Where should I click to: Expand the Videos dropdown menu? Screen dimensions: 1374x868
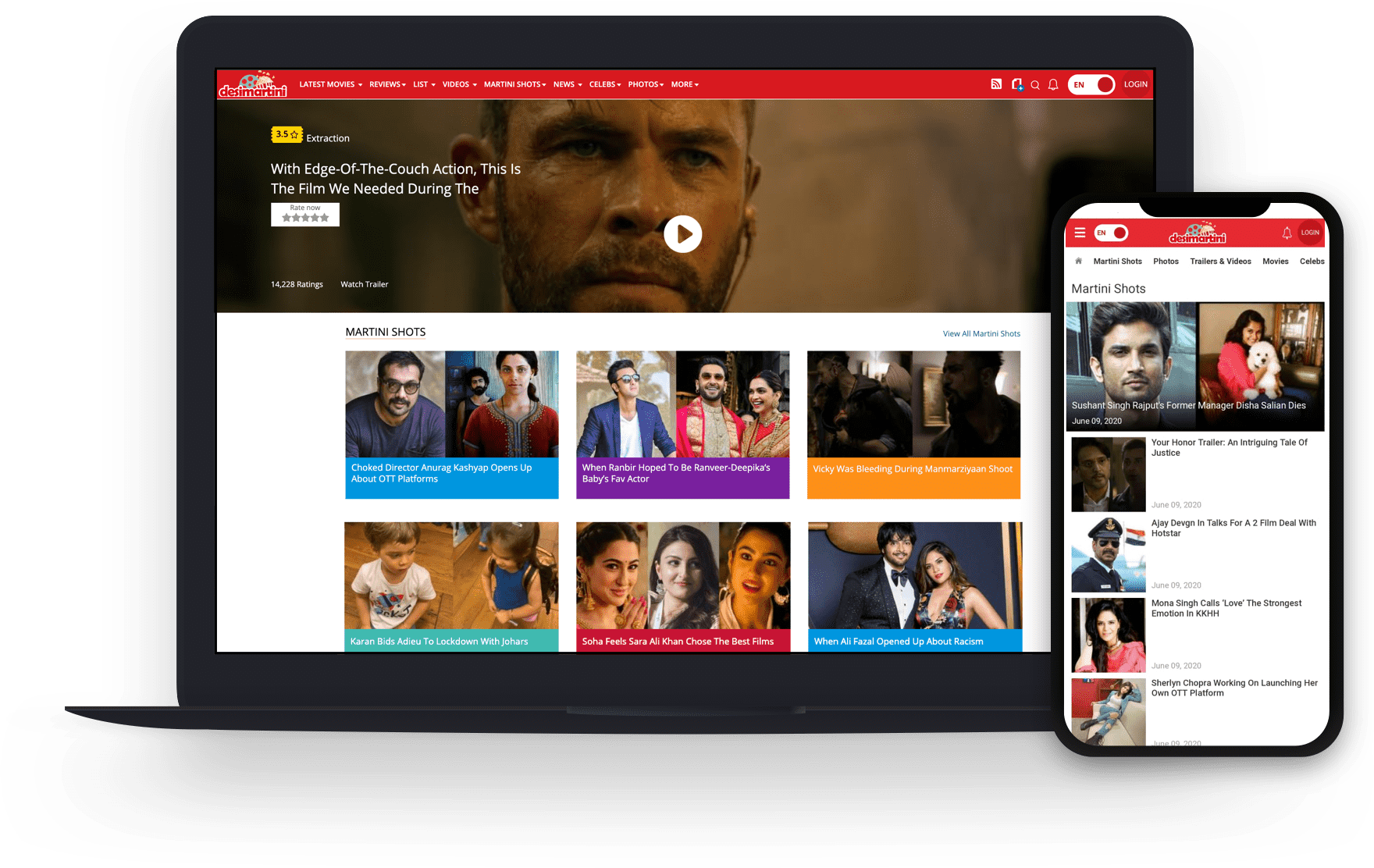(459, 84)
